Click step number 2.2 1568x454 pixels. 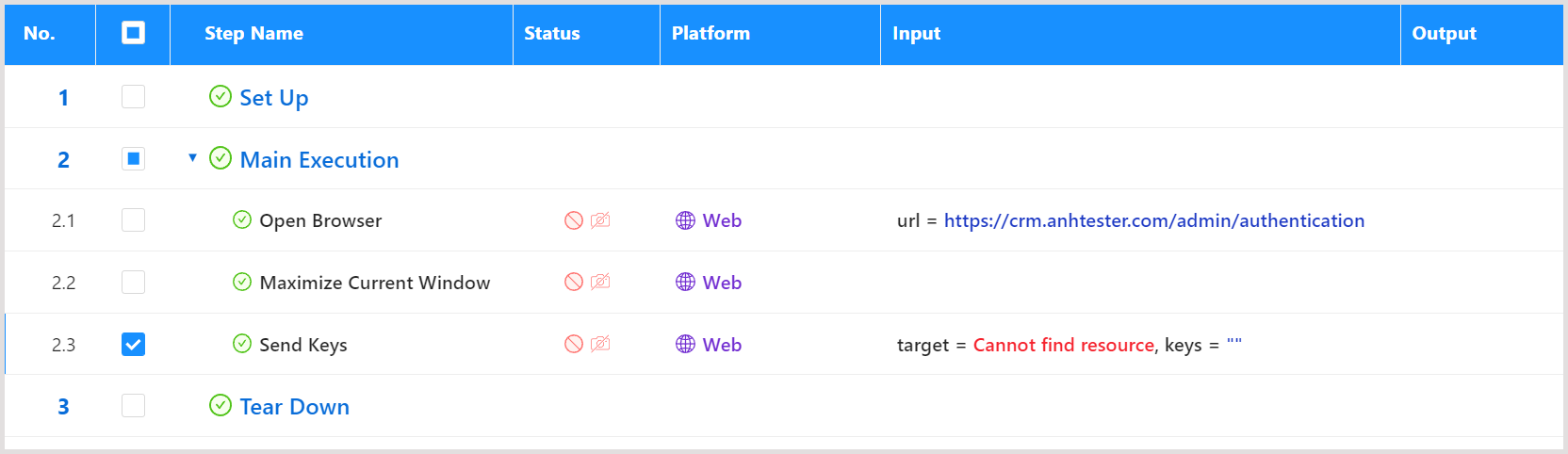tap(63, 283)
